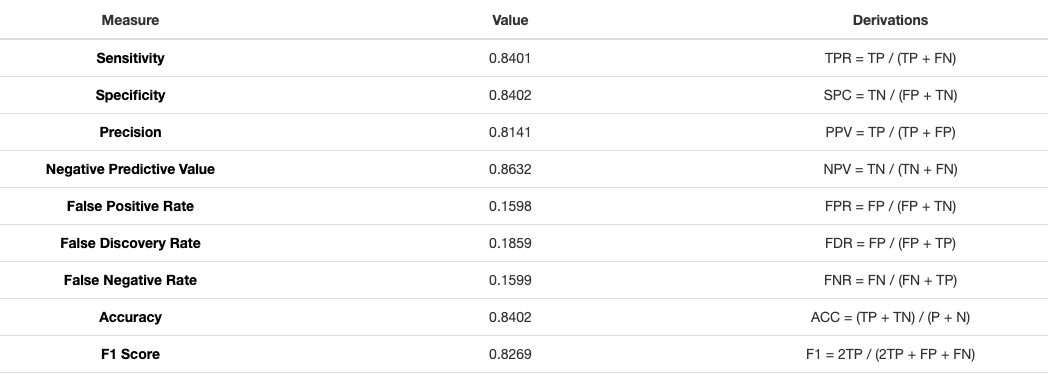Click the Derivations column header
The height and width of the screenshot is (375, 1048).
click(890, 21)
